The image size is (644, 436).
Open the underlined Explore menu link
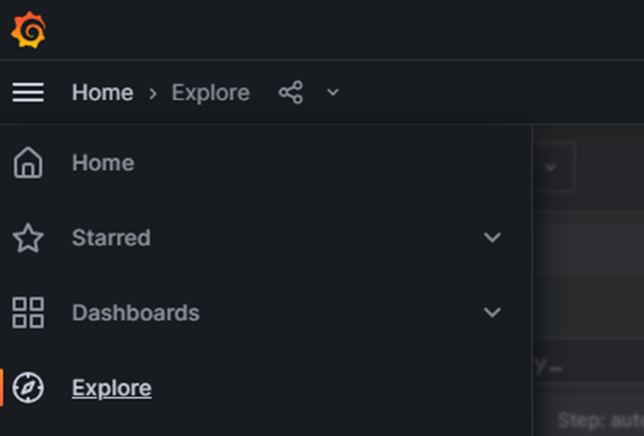click(111, 388)
